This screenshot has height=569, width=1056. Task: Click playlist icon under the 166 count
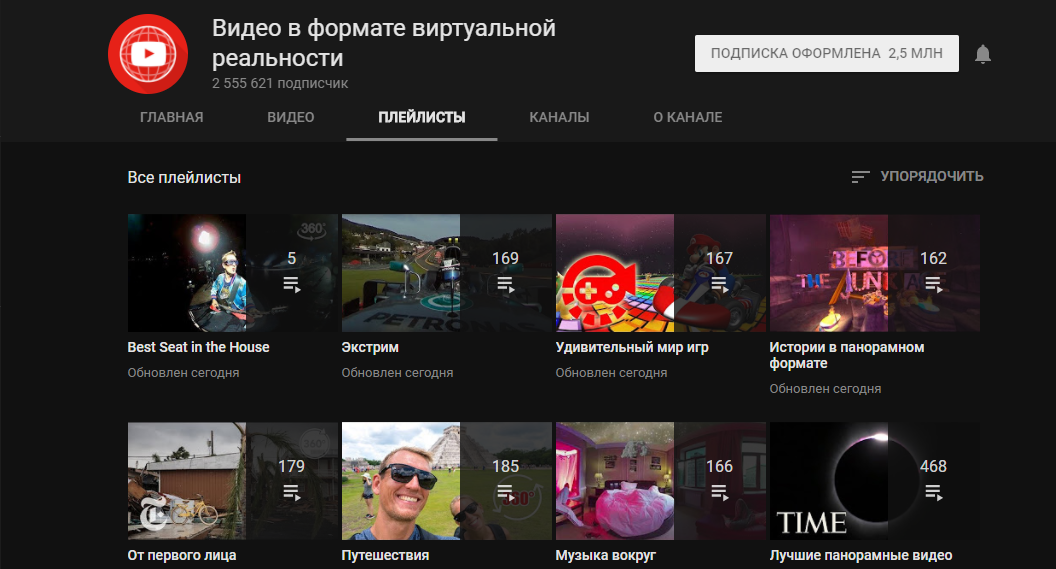coord(719,492)
